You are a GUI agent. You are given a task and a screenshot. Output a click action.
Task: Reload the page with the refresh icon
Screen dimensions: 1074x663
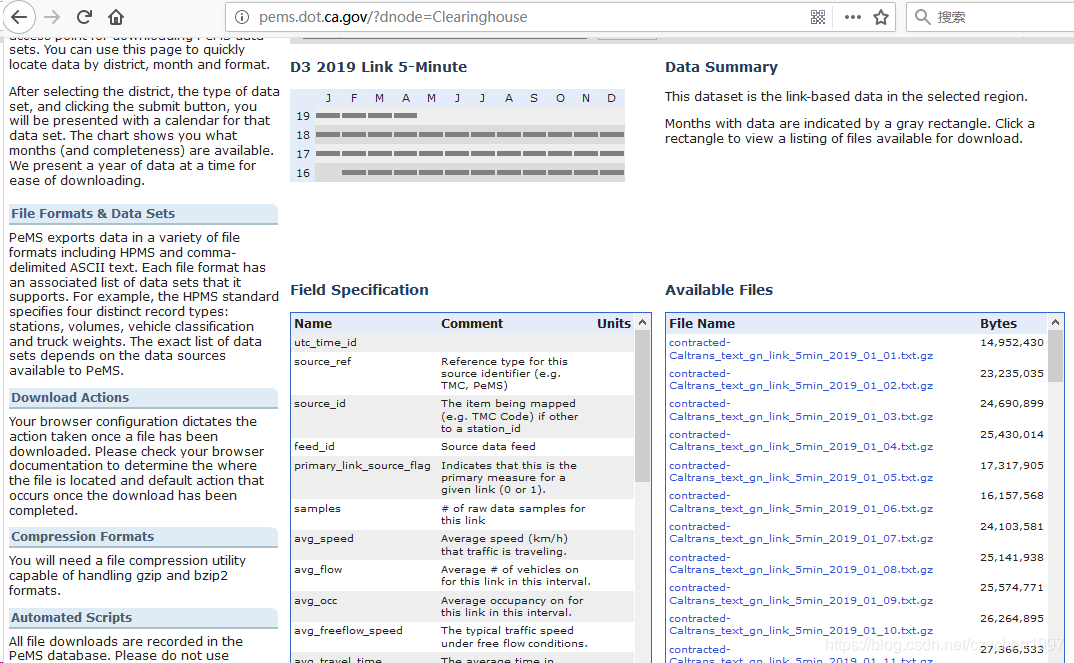click(x=84, y=17)
